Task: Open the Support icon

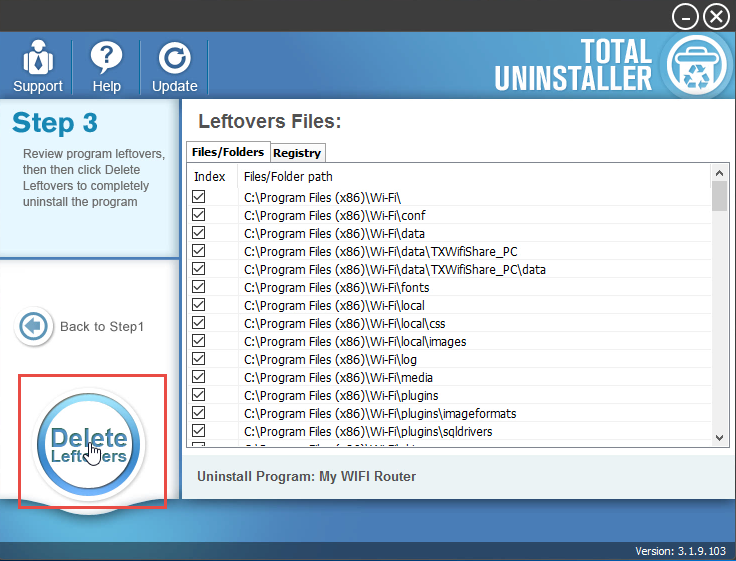Action: 38,58
